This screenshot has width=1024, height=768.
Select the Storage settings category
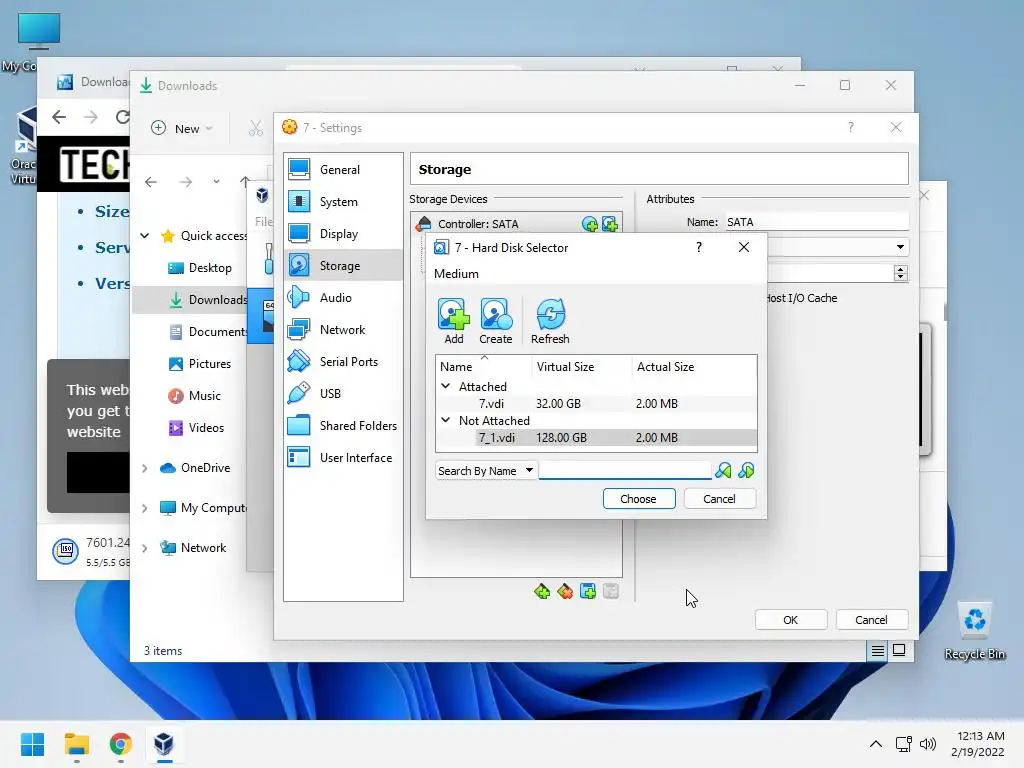click(344, 266)
